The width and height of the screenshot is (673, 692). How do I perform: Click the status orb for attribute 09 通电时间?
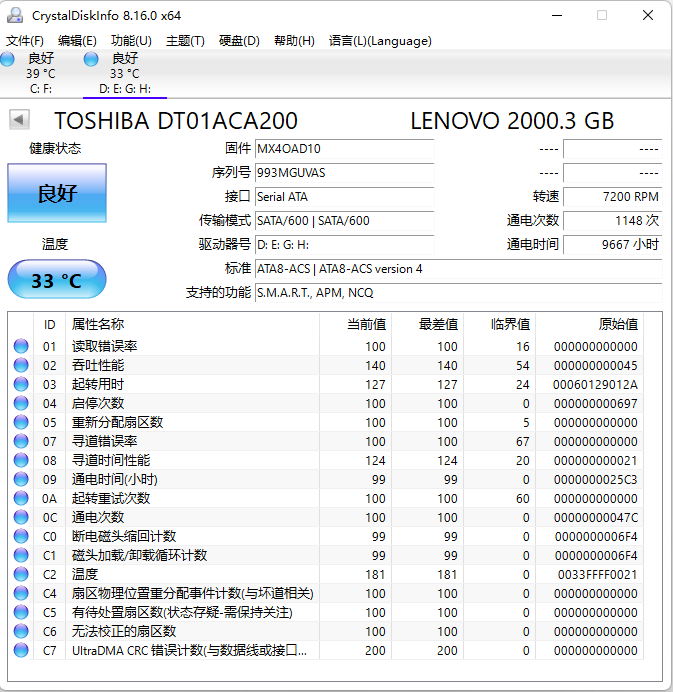pyautogui.click(x=21, y=479)
